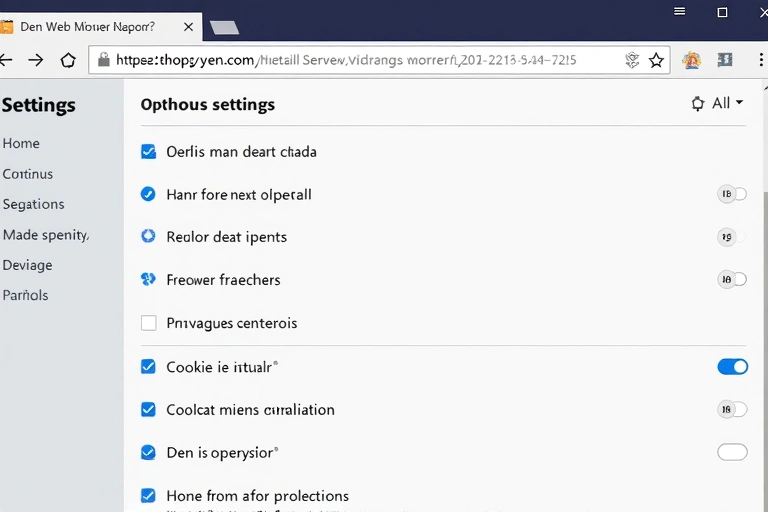Uncheck the Den is operysior checkbox

click(x=148, y=452)
